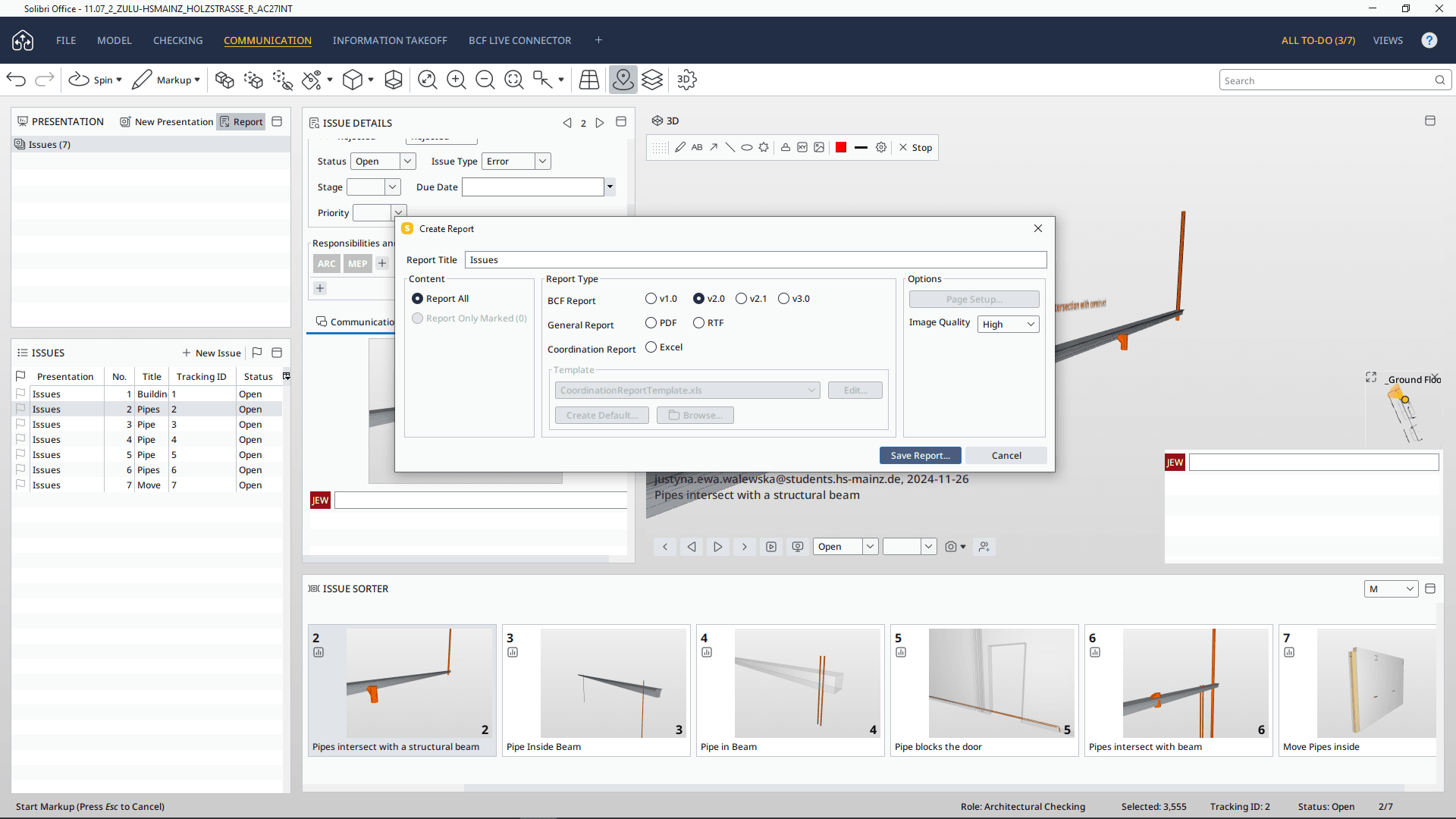Click the Communication tab menu item
The height and width of the screenshot is (819, 1456).
(267, 40)
